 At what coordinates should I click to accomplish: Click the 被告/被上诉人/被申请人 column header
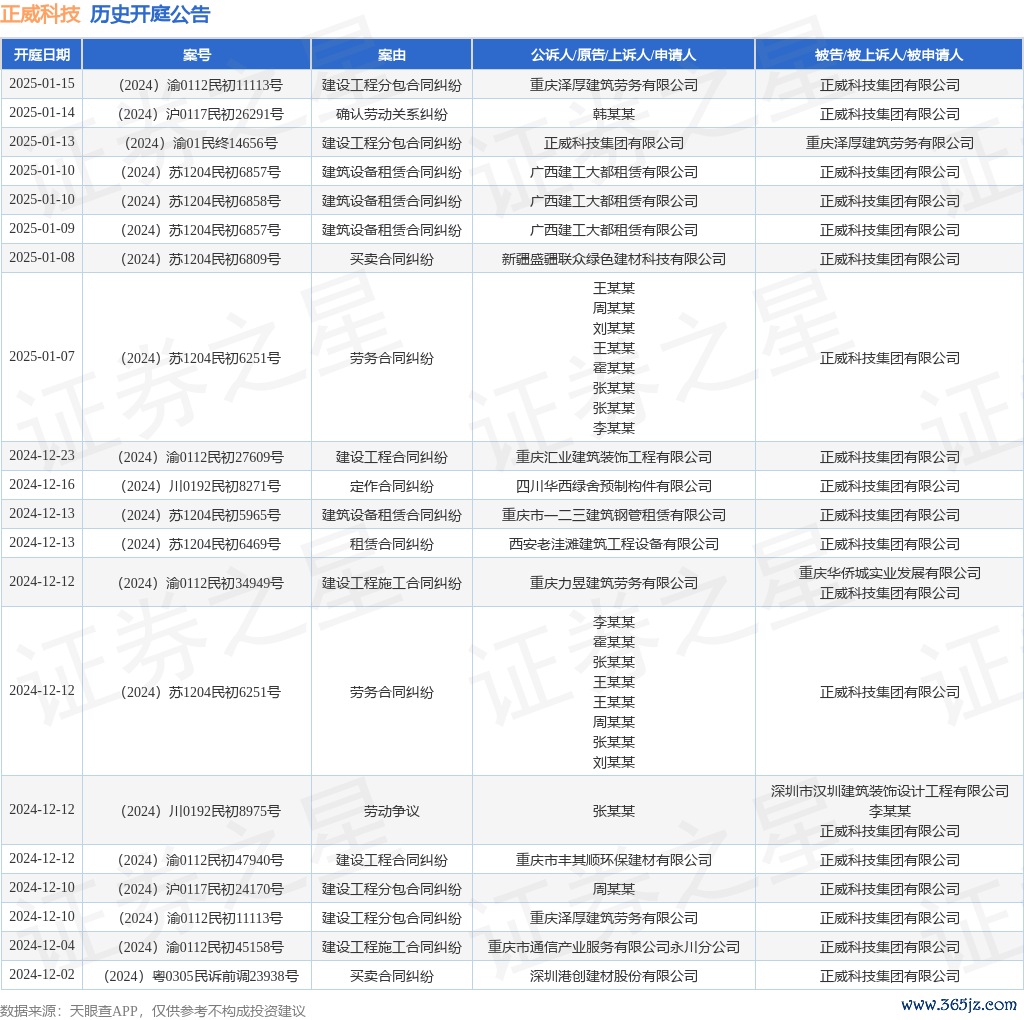[x=889, y=55]
